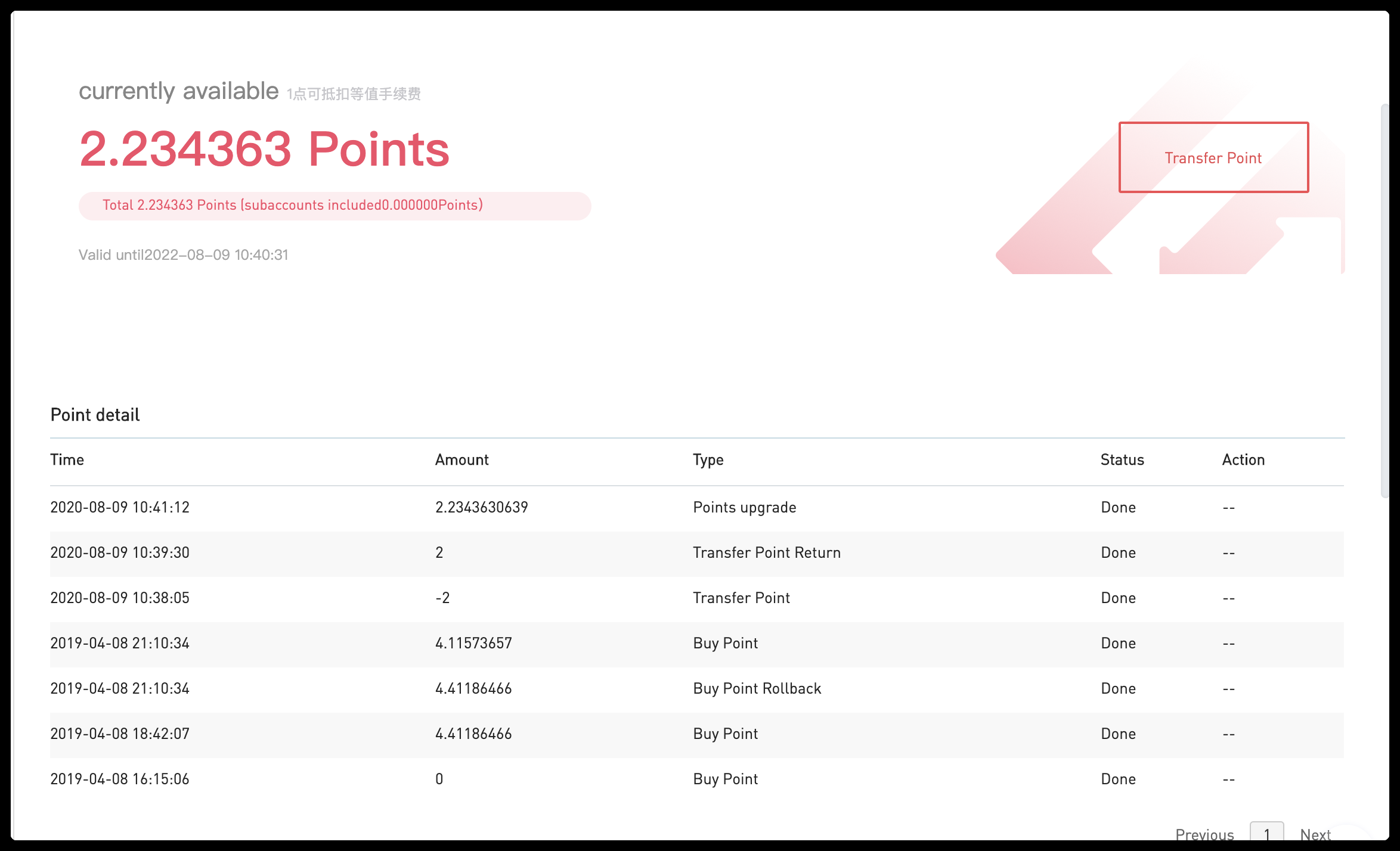Click the Action column header

coord(1243,459)
